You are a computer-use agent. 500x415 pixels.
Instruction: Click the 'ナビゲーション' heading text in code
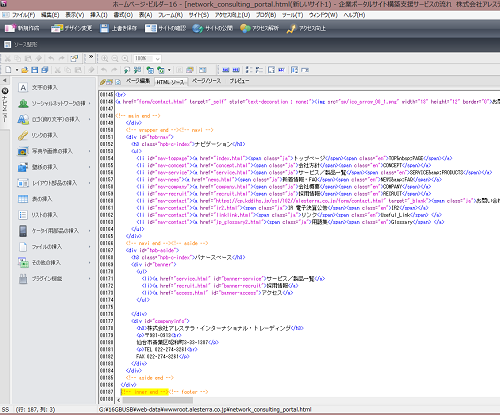pyautogui.click(x=213, y=144)
